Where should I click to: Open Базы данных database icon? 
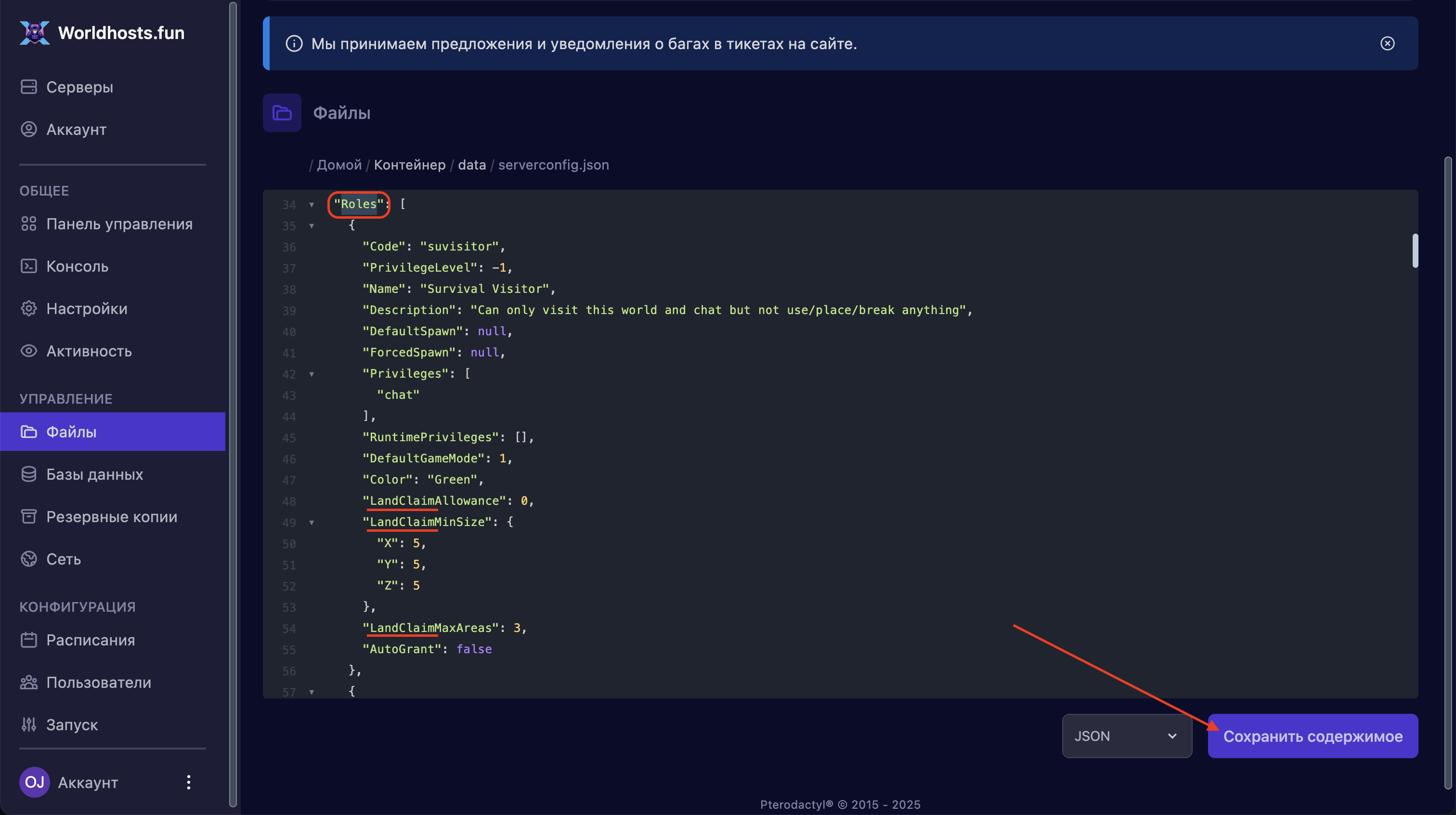click(29, 474)
